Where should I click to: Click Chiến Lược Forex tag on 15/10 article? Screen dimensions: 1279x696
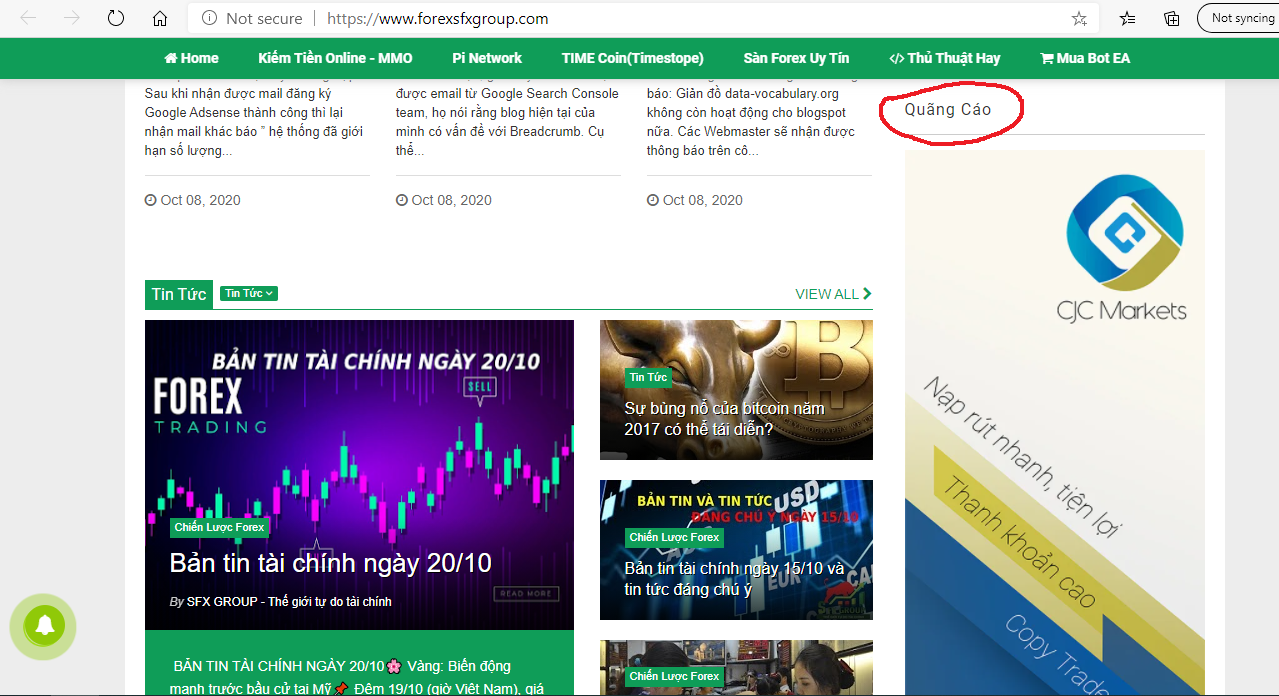pyautogui.click(x=675, y=537)
